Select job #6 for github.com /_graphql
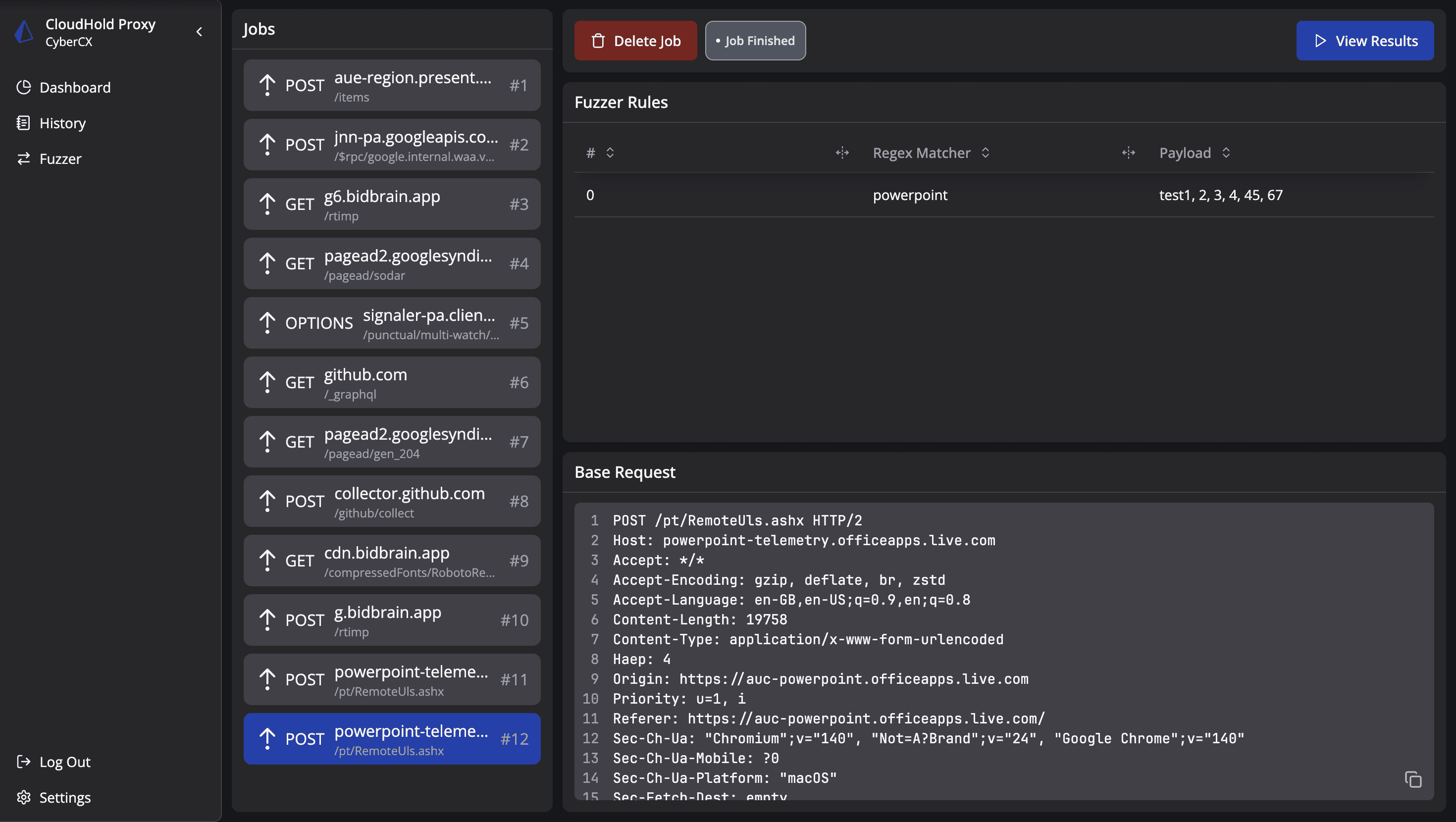Screen dimensions: 1456x822 click(x=392, y=382)
